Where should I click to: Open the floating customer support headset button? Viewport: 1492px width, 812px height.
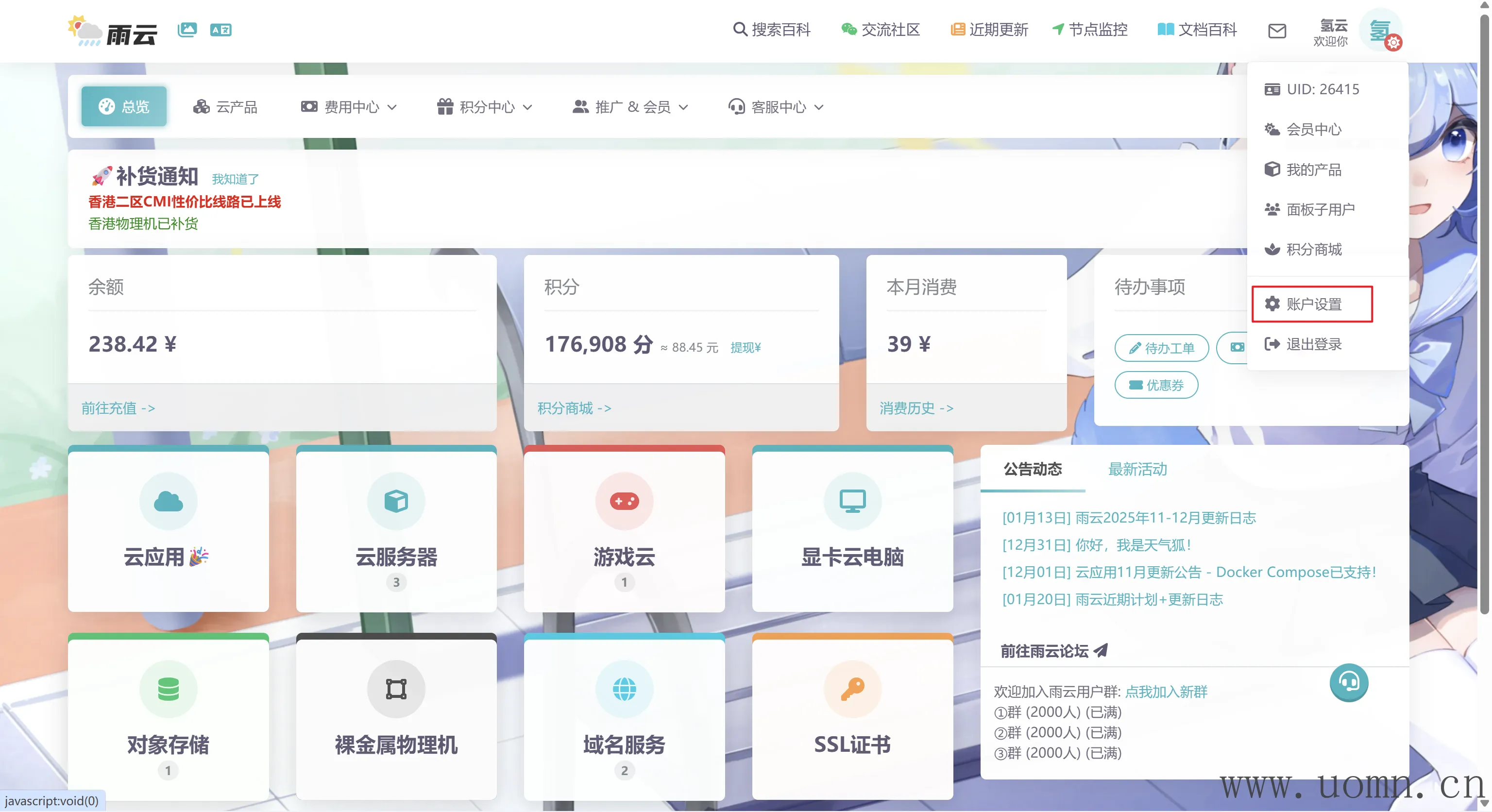[x=1348, y=682]
